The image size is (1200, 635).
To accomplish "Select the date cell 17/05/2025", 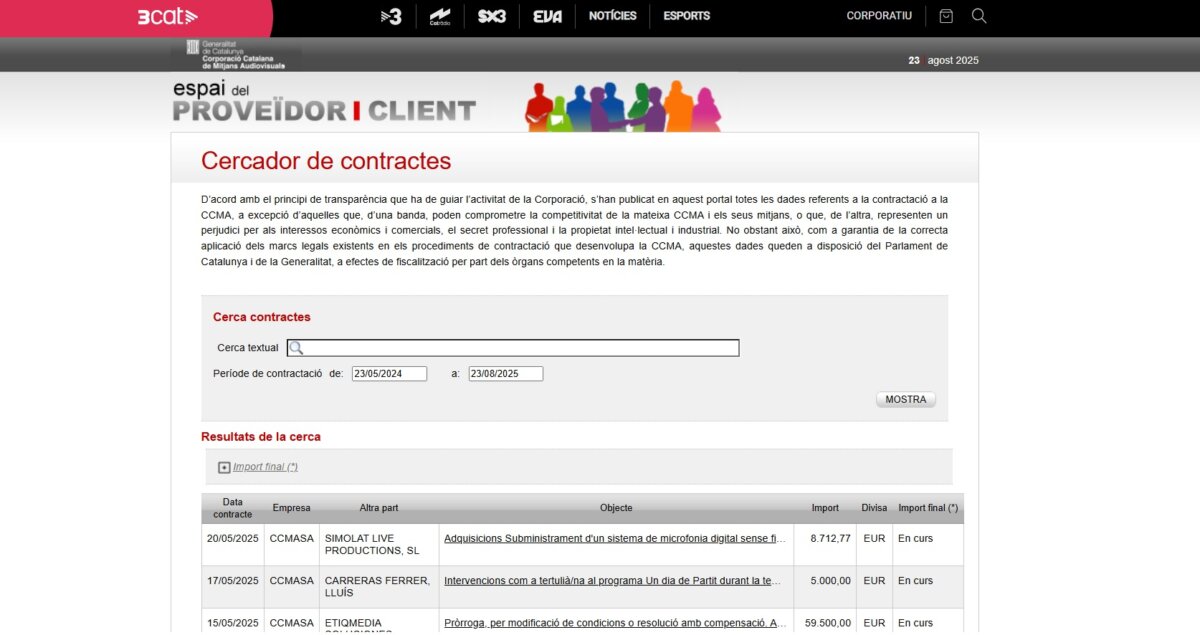I will pyautogui.click(x=233, y=581).
